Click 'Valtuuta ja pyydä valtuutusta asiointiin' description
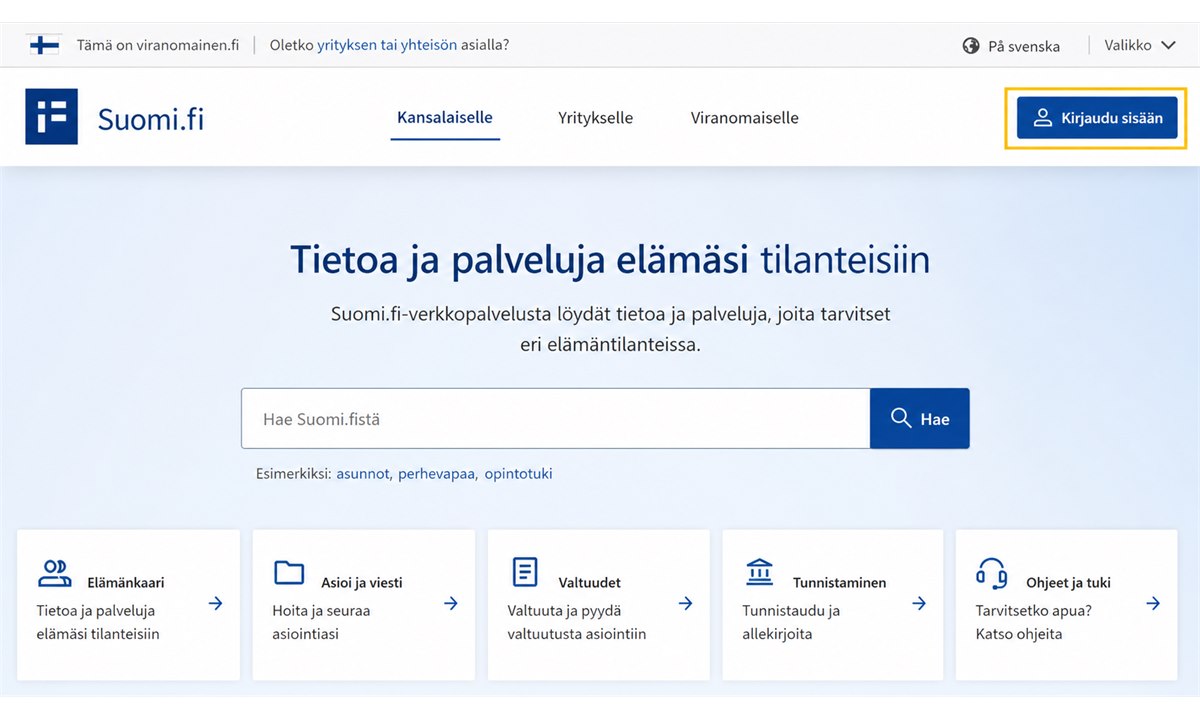 (x=577, y=622)
